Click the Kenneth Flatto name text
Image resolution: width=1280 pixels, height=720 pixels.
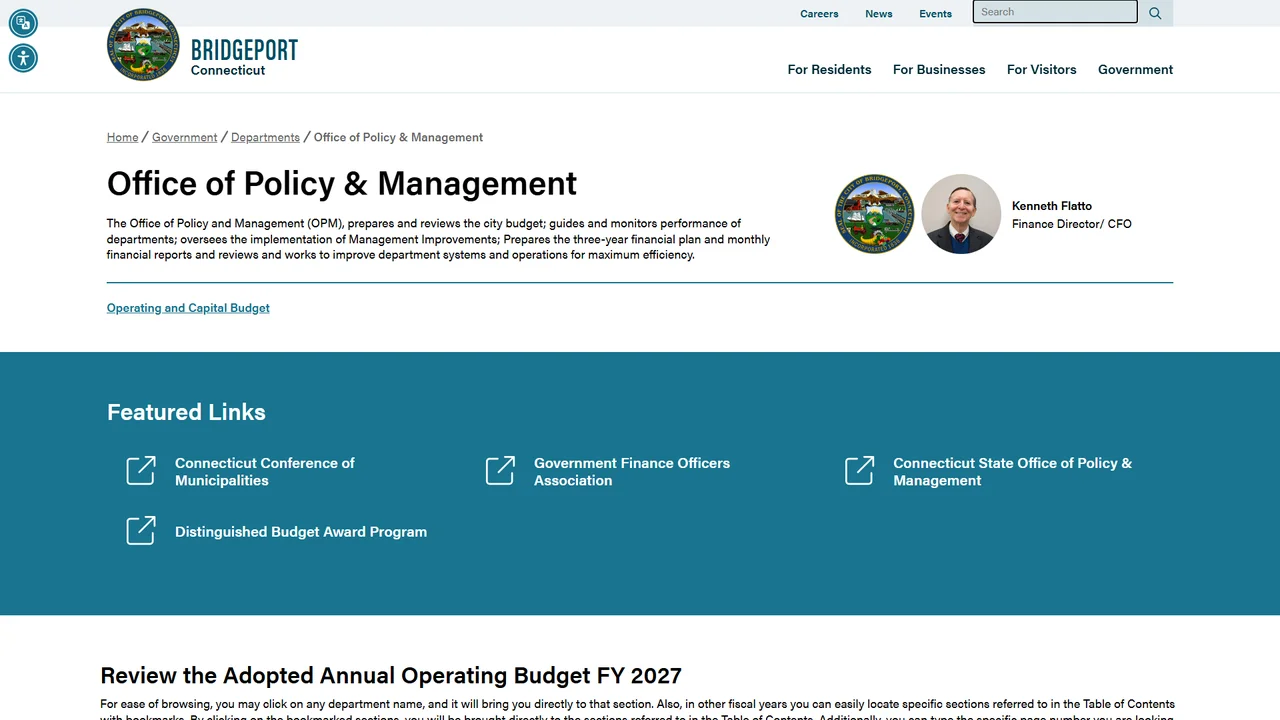pos(1052,206)
